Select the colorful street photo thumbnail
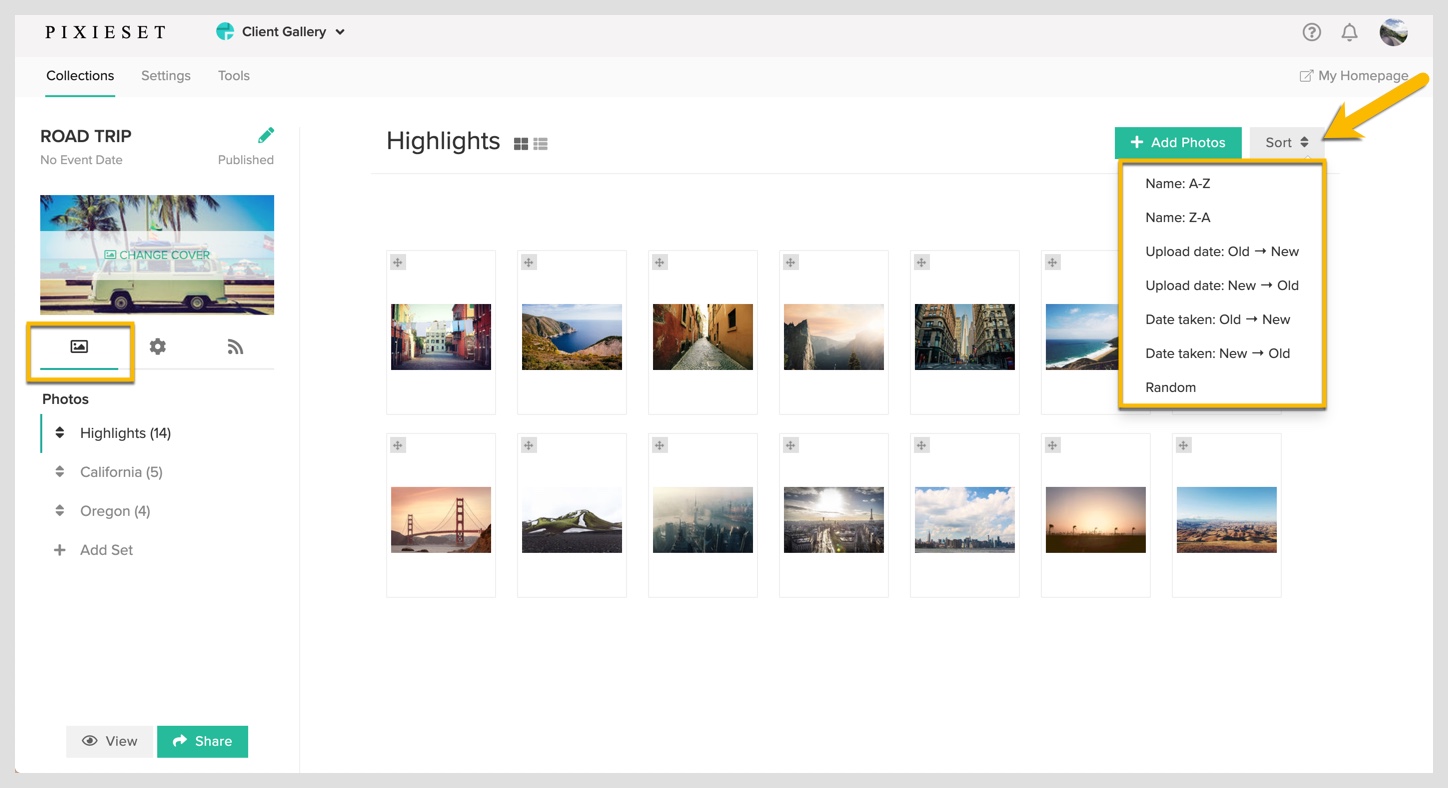Screen dimensions: 1448x788 tap(441, 337)
